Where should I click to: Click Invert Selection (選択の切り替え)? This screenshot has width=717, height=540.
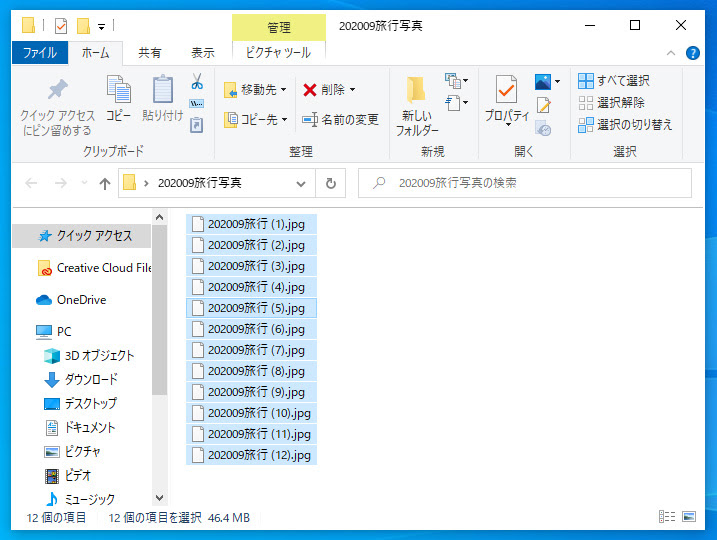point(625,124)
